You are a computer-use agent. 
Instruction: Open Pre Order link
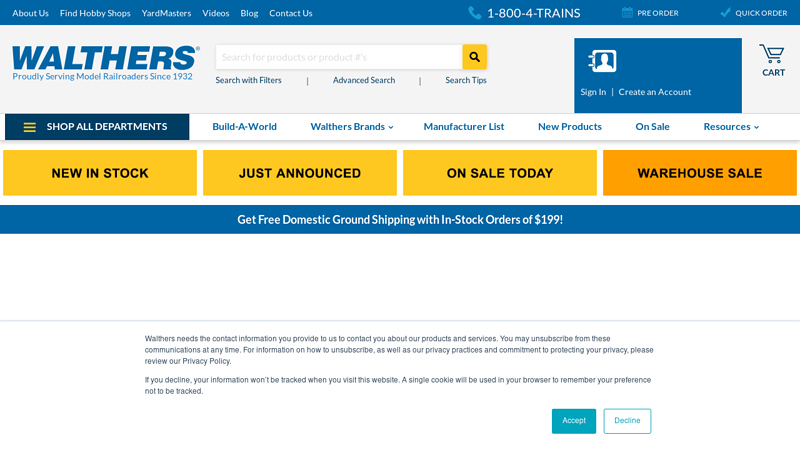(x=658, y=13)
